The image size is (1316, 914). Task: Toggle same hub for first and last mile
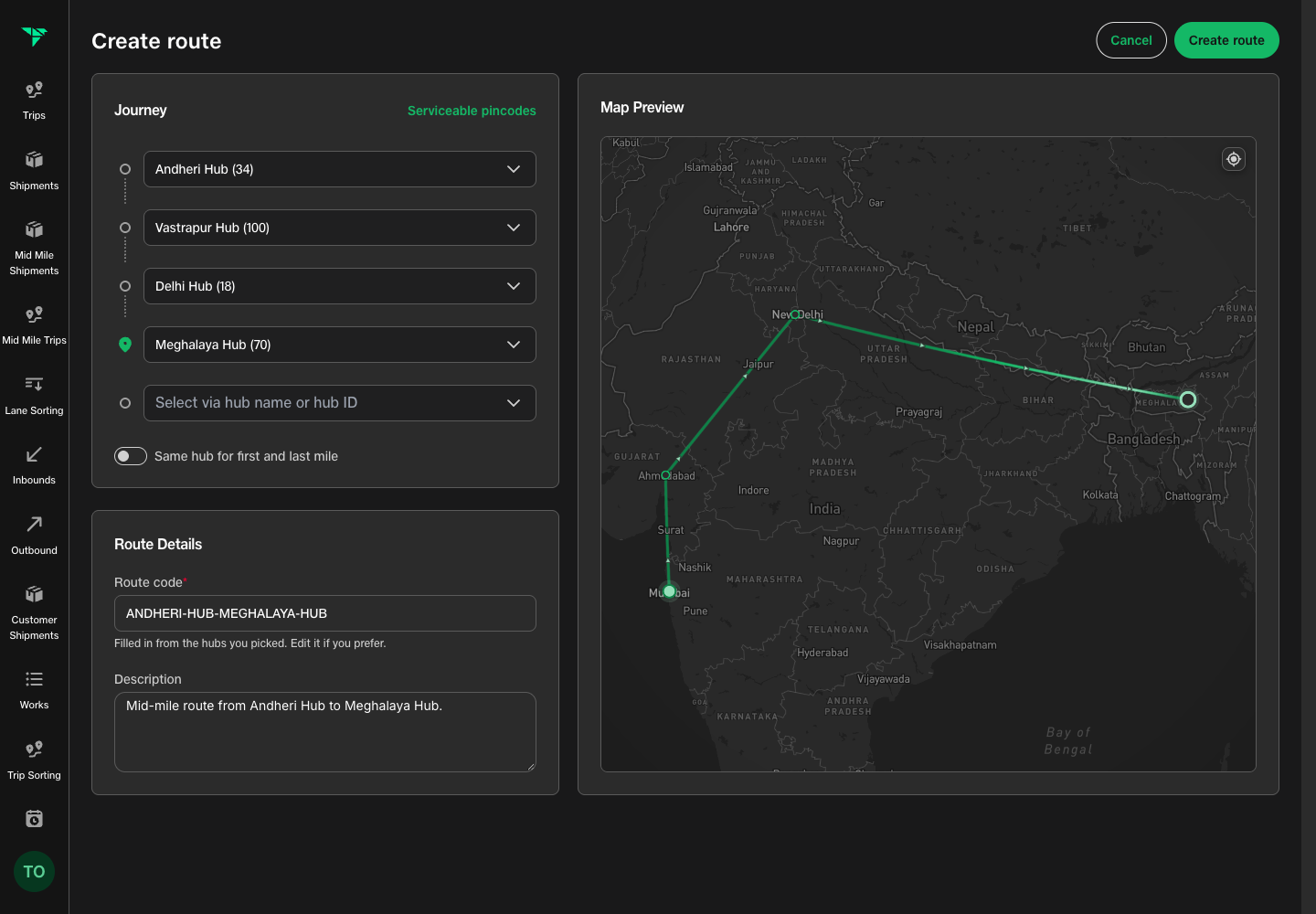coord(131,456)
